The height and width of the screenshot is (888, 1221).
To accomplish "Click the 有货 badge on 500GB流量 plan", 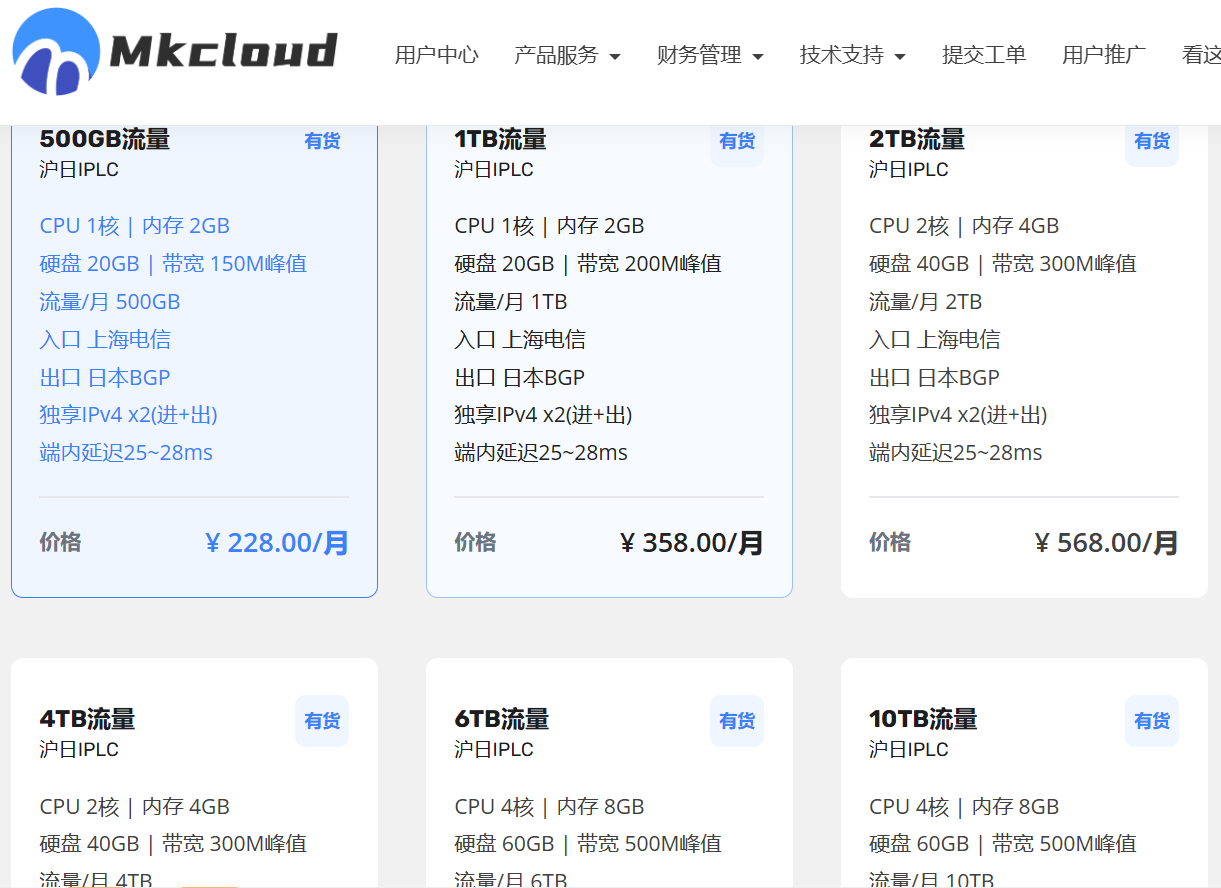I will coord(321,141).
